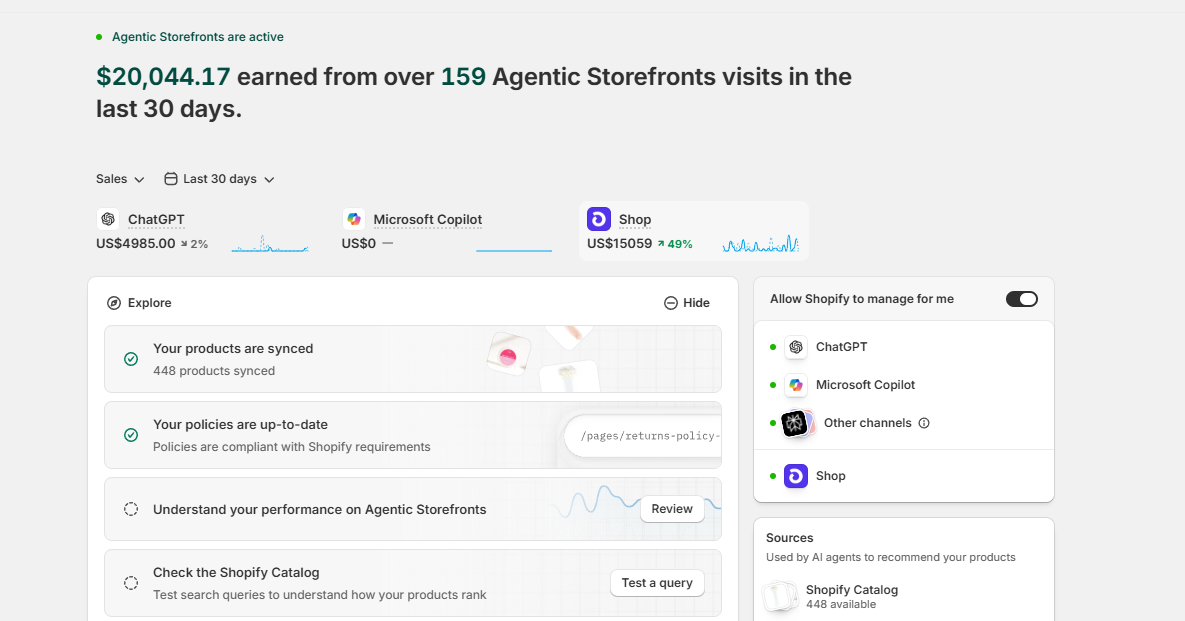Open the Your policies are up-to-date card
This screenshot has height=621, width=1185.
413,435
